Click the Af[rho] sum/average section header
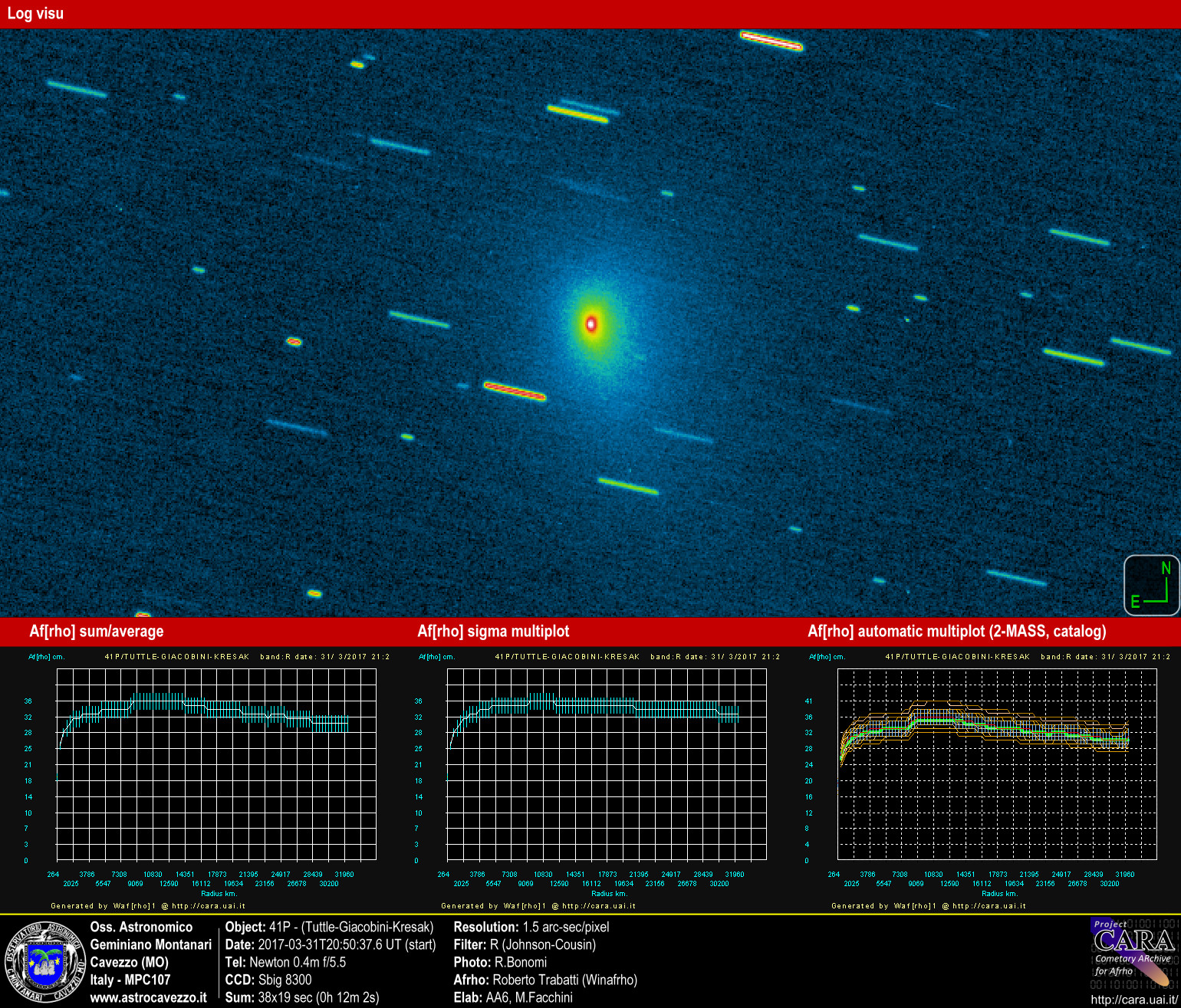 click(x=97, y=632)
